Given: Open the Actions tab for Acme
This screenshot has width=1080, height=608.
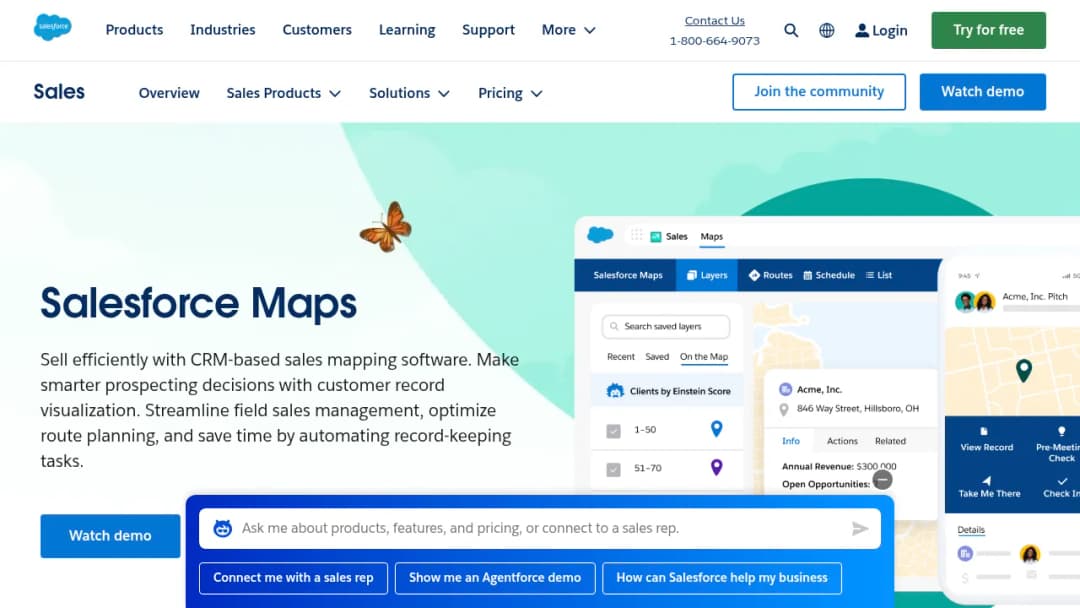Looking at the screenshot, I should point(842,441).
